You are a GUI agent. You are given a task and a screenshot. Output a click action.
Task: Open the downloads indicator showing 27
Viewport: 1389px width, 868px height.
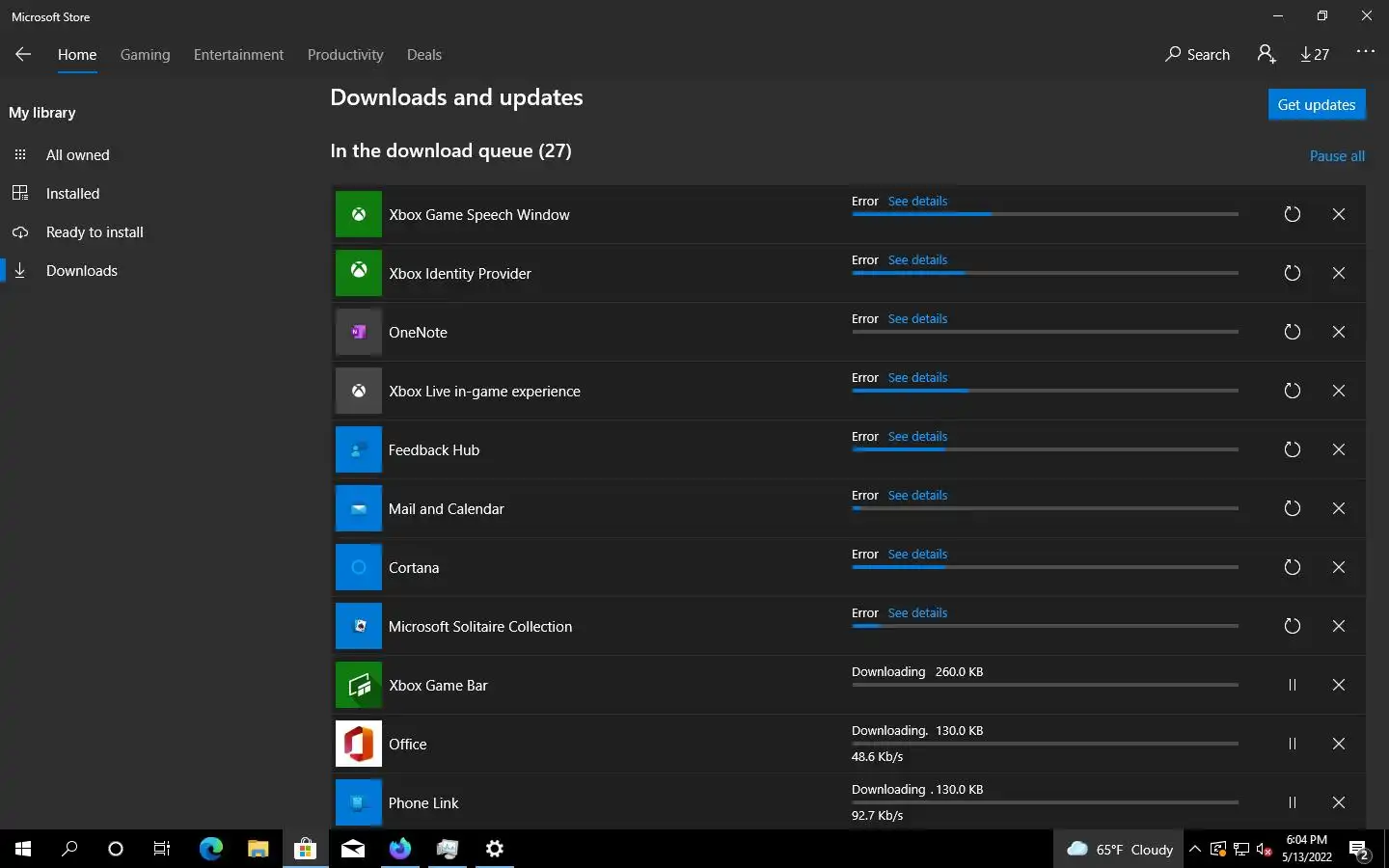[1315, 54]
